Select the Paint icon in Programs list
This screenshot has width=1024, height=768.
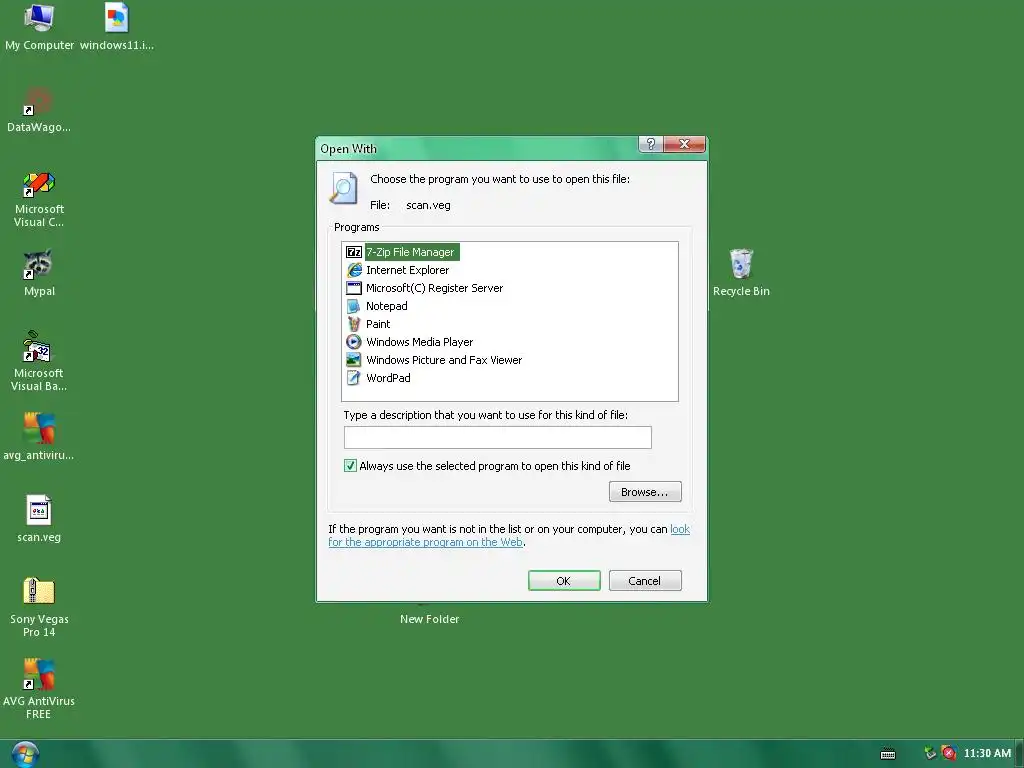[353, 324]
